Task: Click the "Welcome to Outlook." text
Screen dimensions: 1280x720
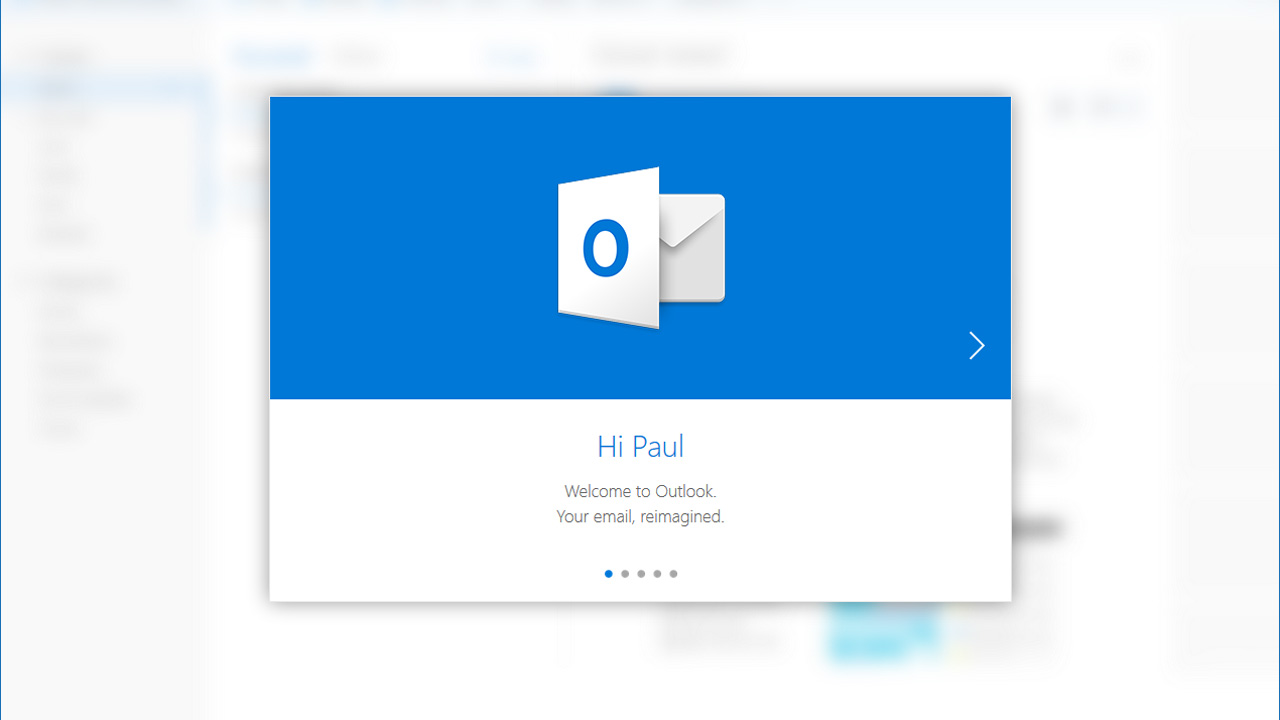Action: [x=640, y=491]
